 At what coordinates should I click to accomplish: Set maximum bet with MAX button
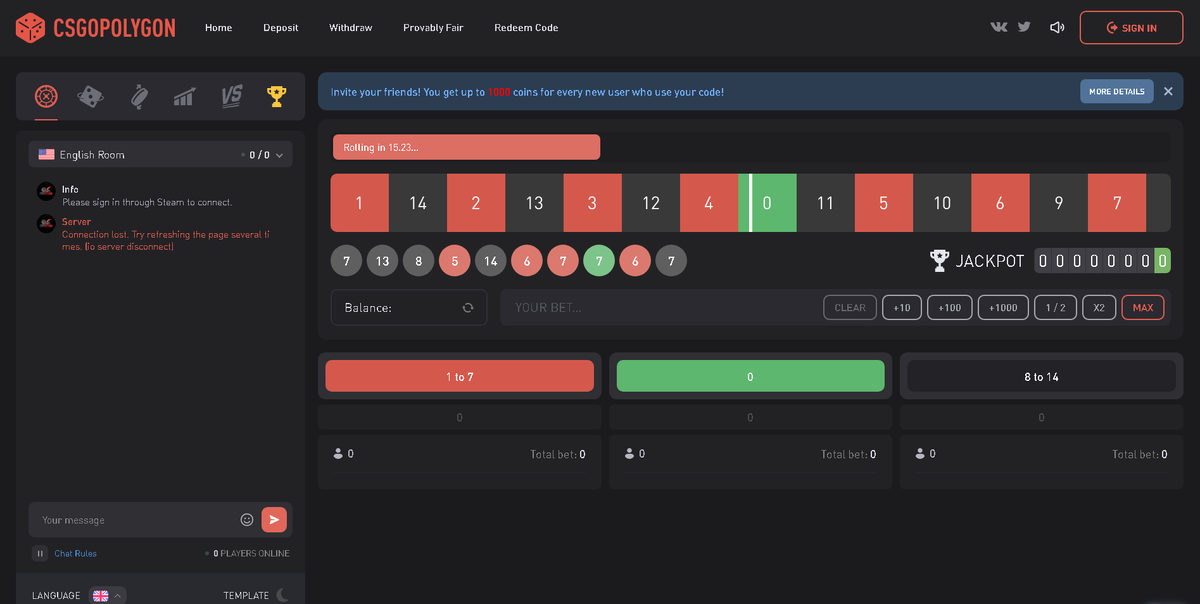(x=1143, y=308)
